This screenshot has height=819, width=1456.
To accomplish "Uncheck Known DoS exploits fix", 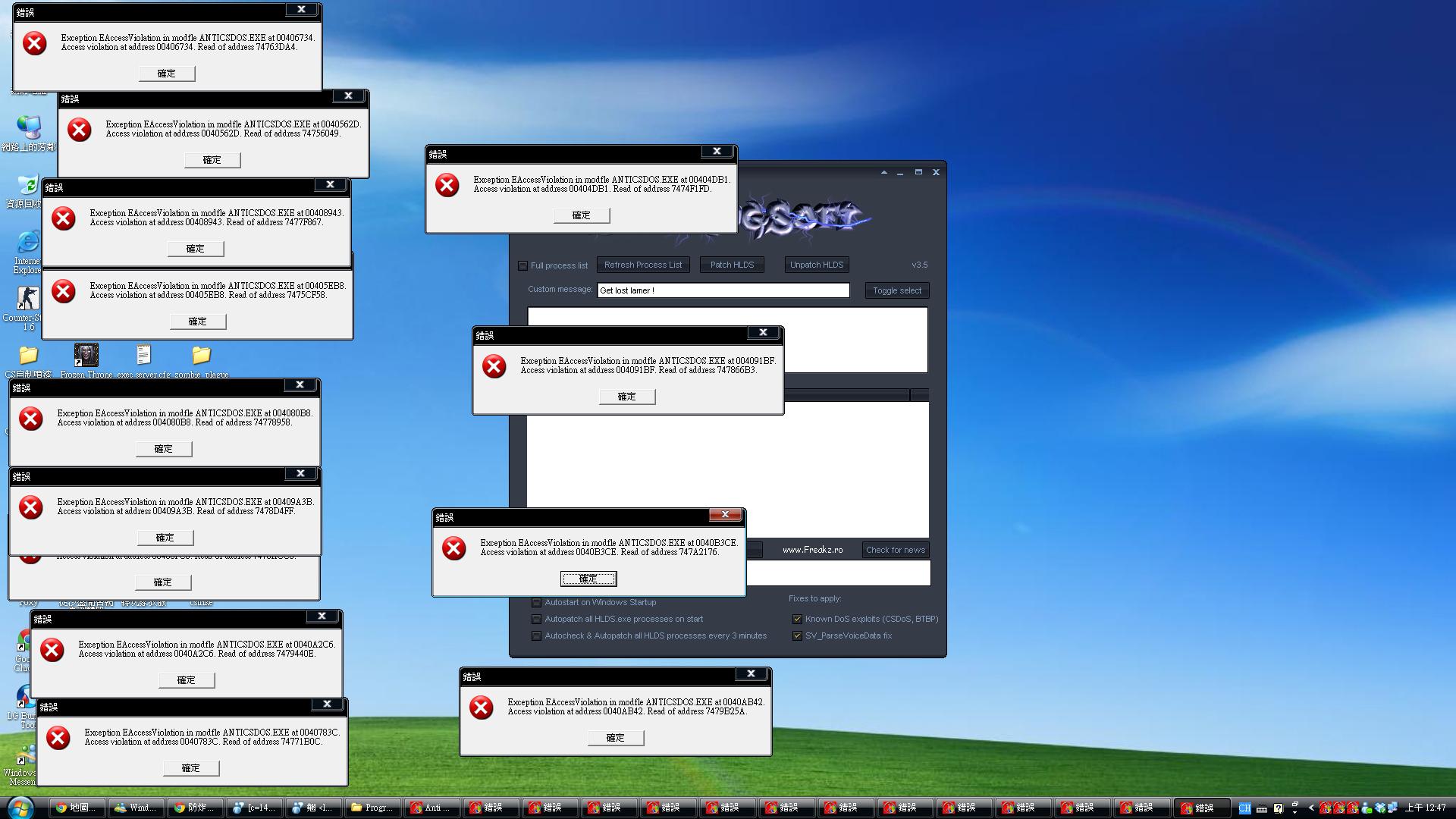I will (x=797, y=619).
